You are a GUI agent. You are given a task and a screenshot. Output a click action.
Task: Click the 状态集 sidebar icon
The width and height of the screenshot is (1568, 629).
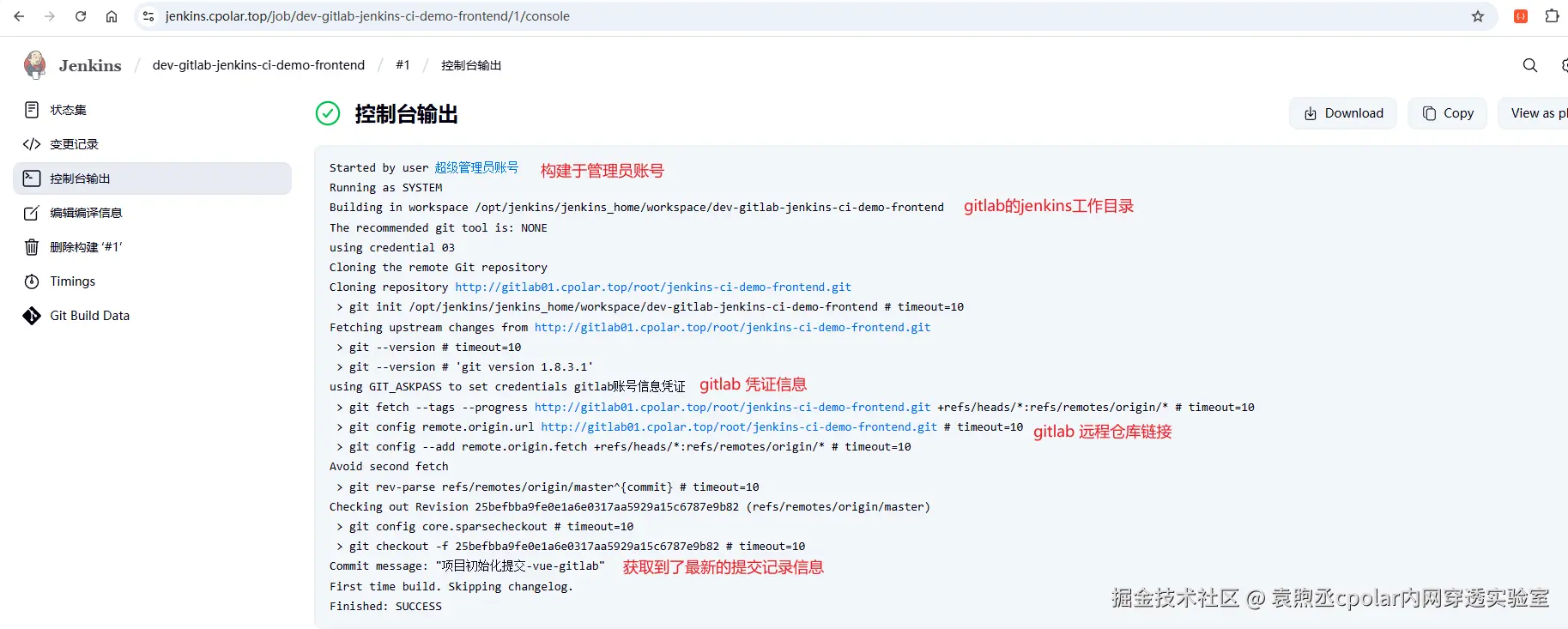click(32, 110)
